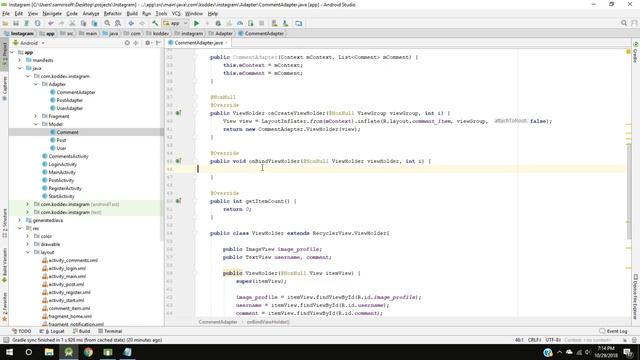
Task: Open the Logcat tool window
Action: click(52, 331)
